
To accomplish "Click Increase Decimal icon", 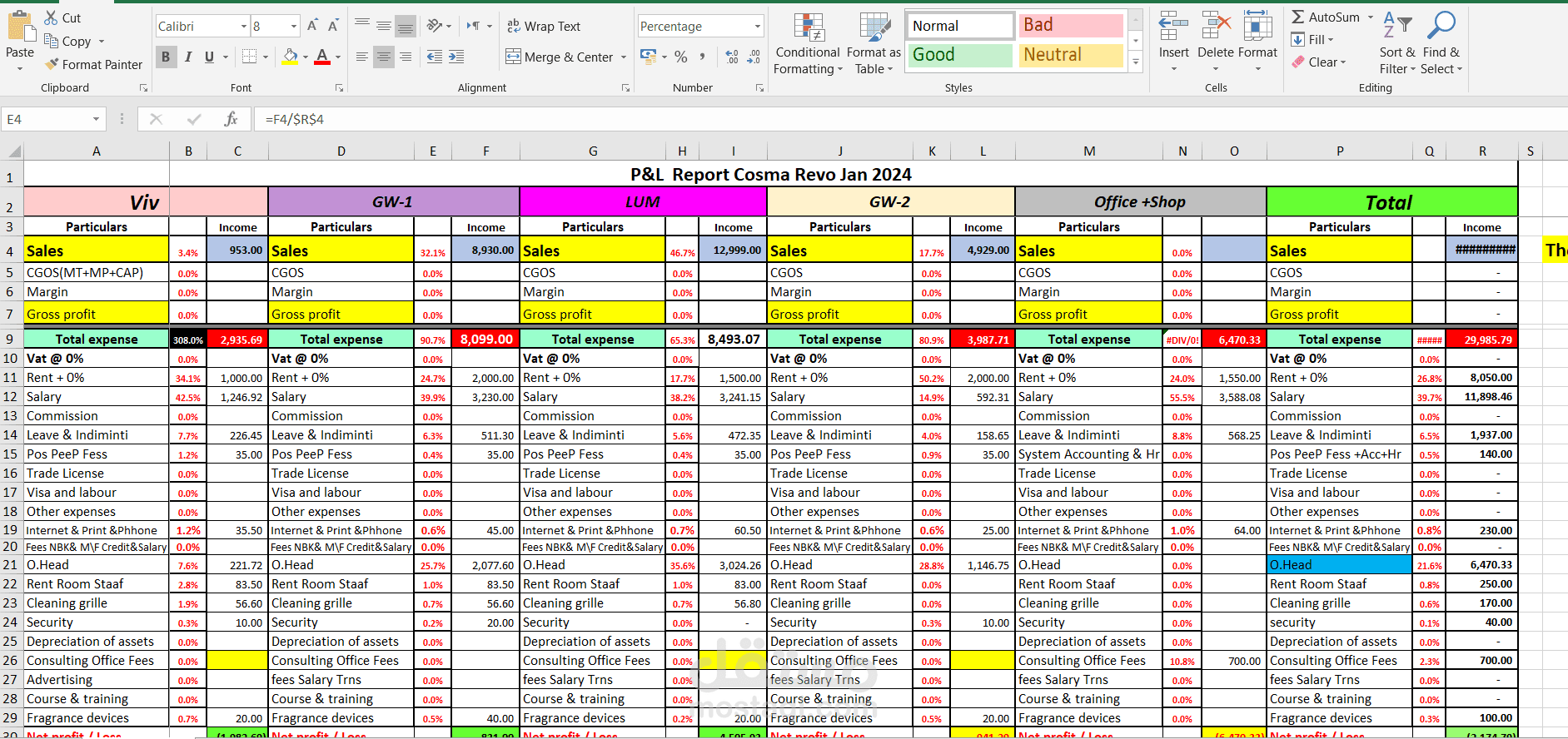I will 732,57.
